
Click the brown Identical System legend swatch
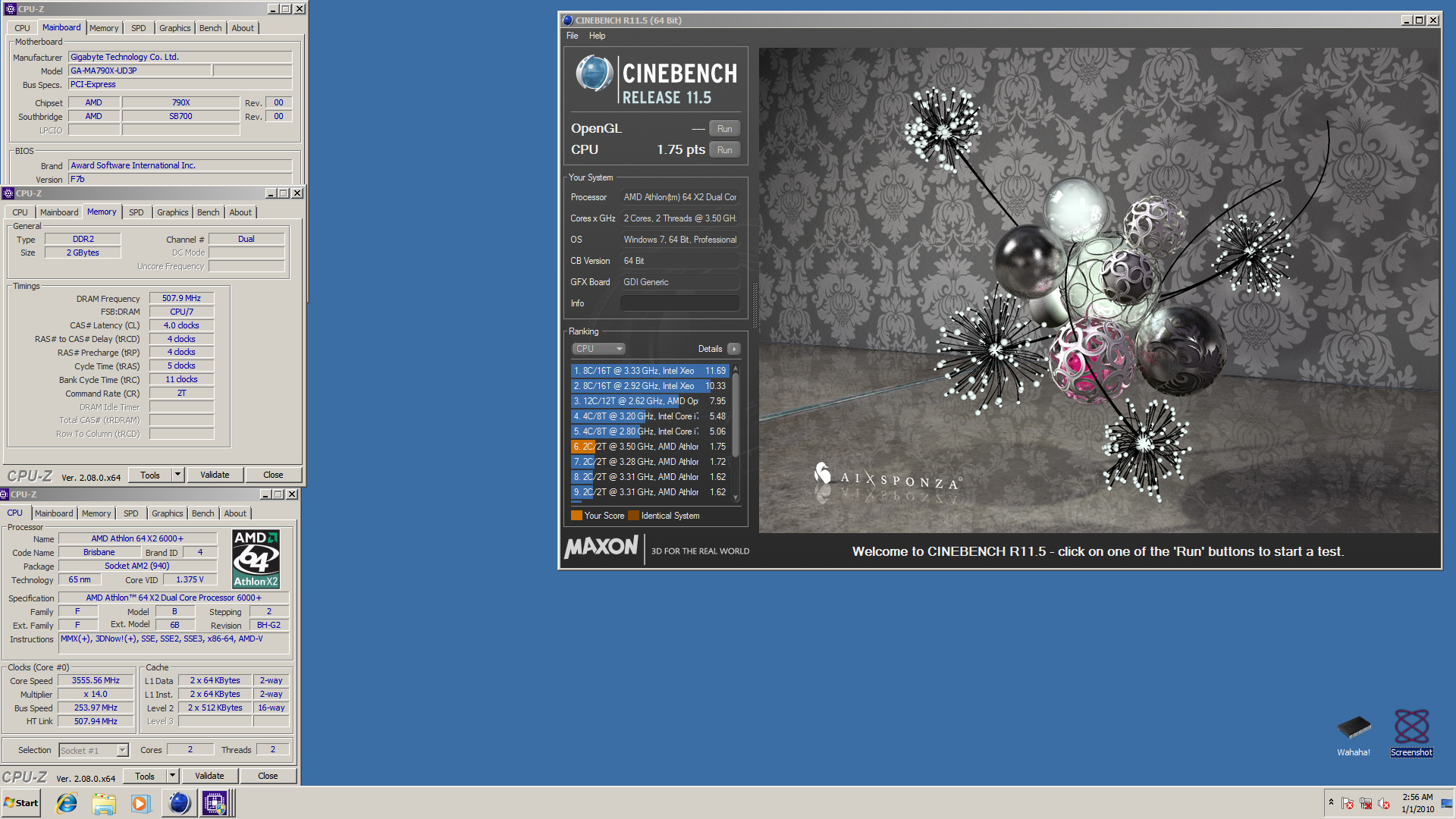[633, 516]
